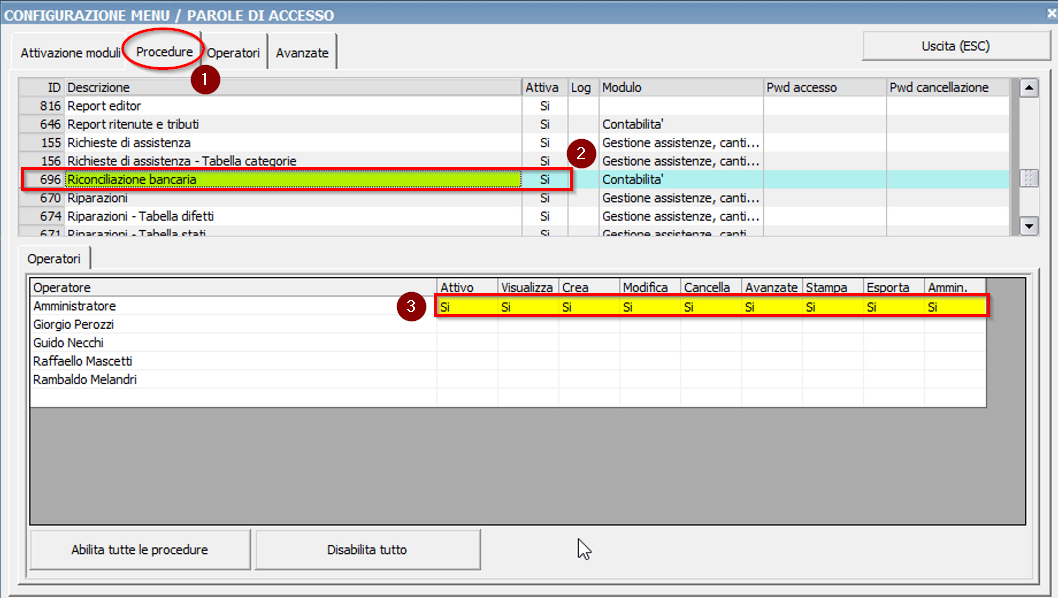Select the Report editor row

290,106
